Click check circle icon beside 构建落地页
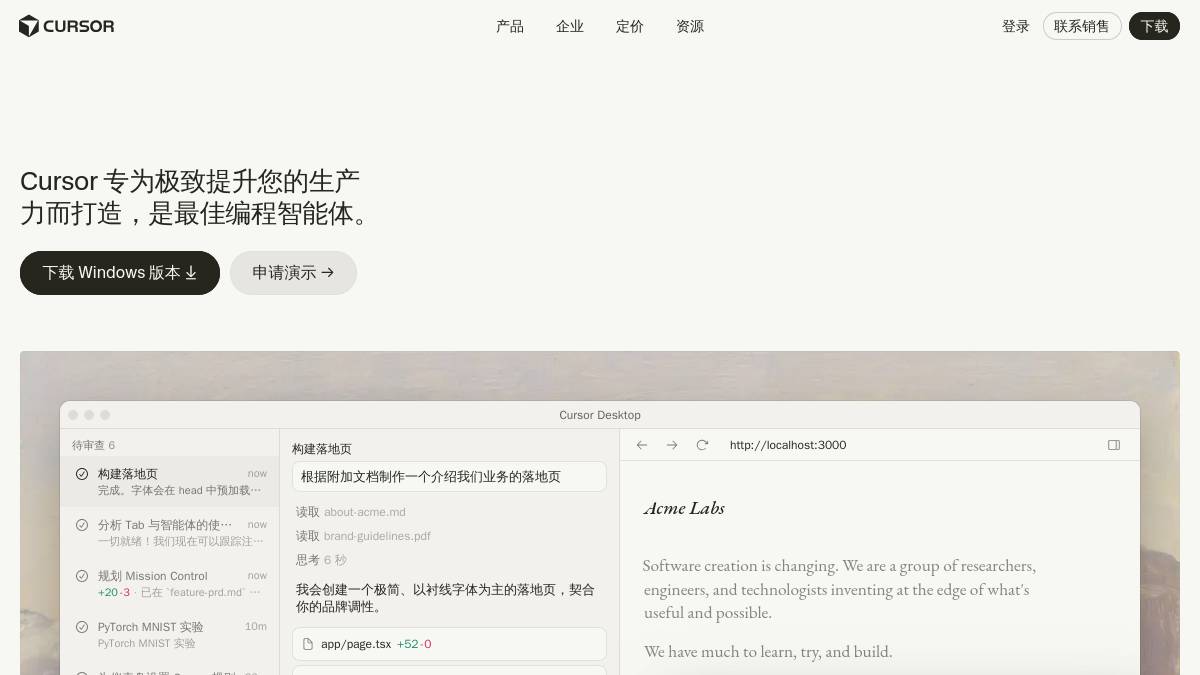 82,474
